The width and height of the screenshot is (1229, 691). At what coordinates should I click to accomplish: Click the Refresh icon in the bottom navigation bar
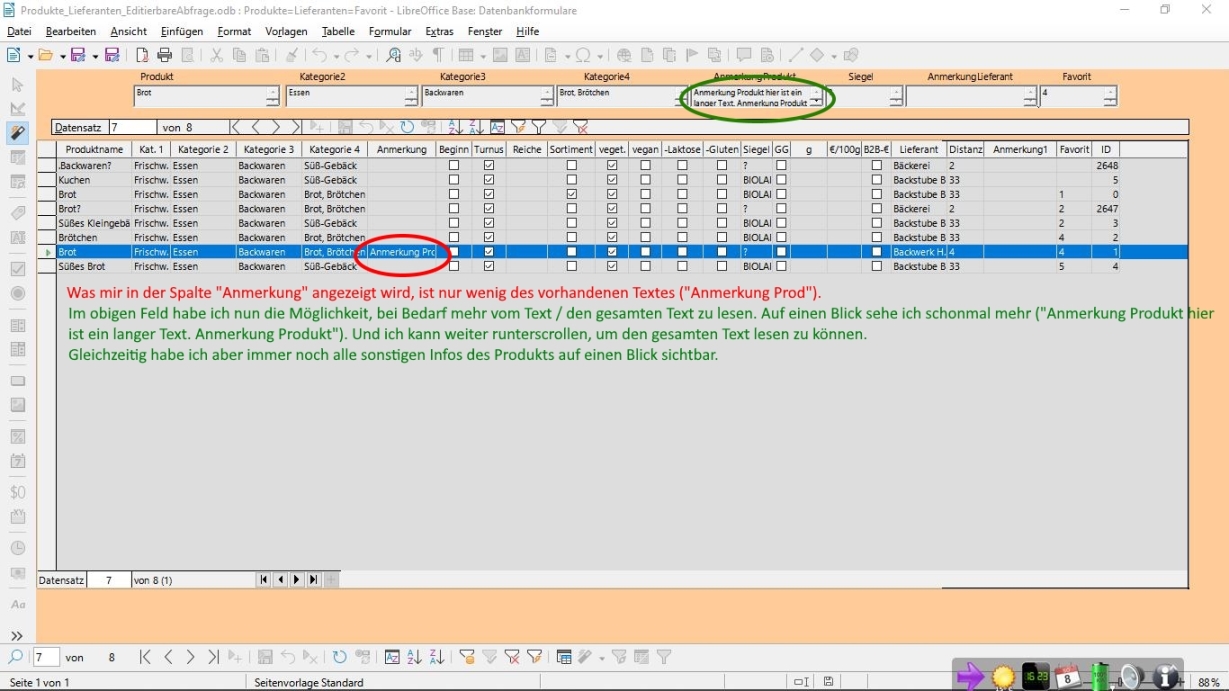tap(340, 657)
